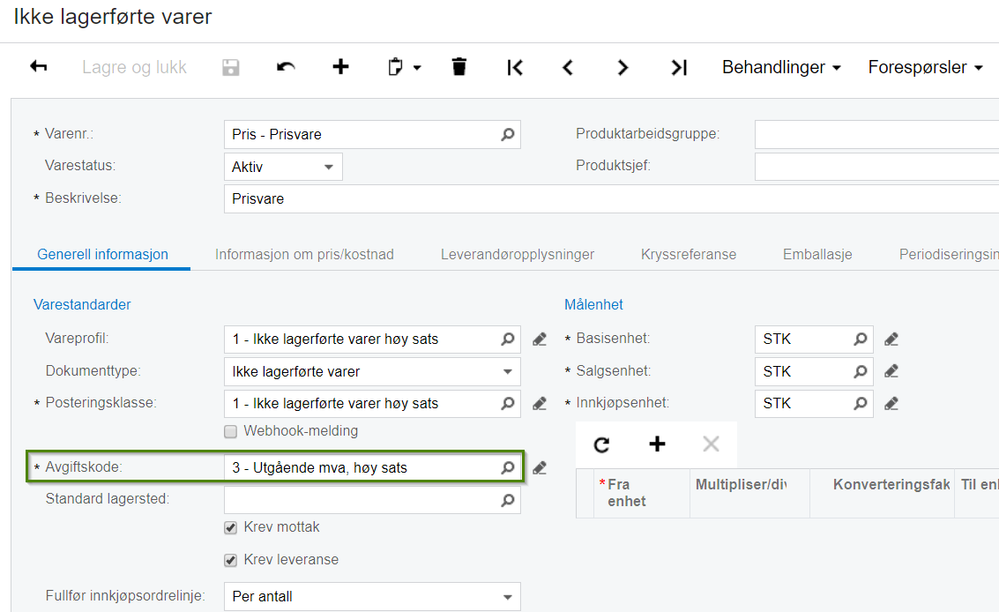Jump to last record icon
This screenshot has height=612, width=999.
coord(679,67)
